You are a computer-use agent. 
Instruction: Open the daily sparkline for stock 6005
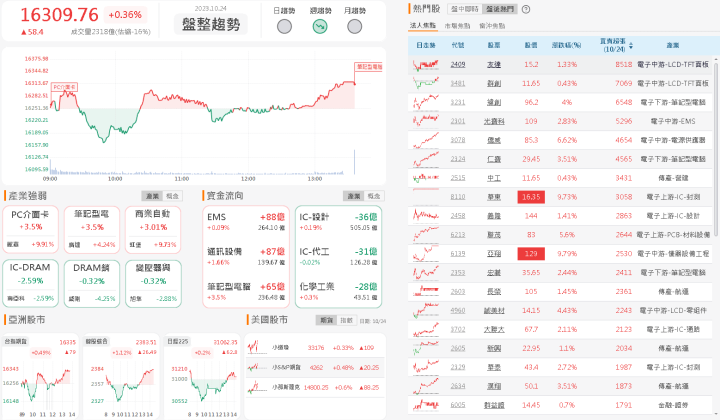[425, 405]
